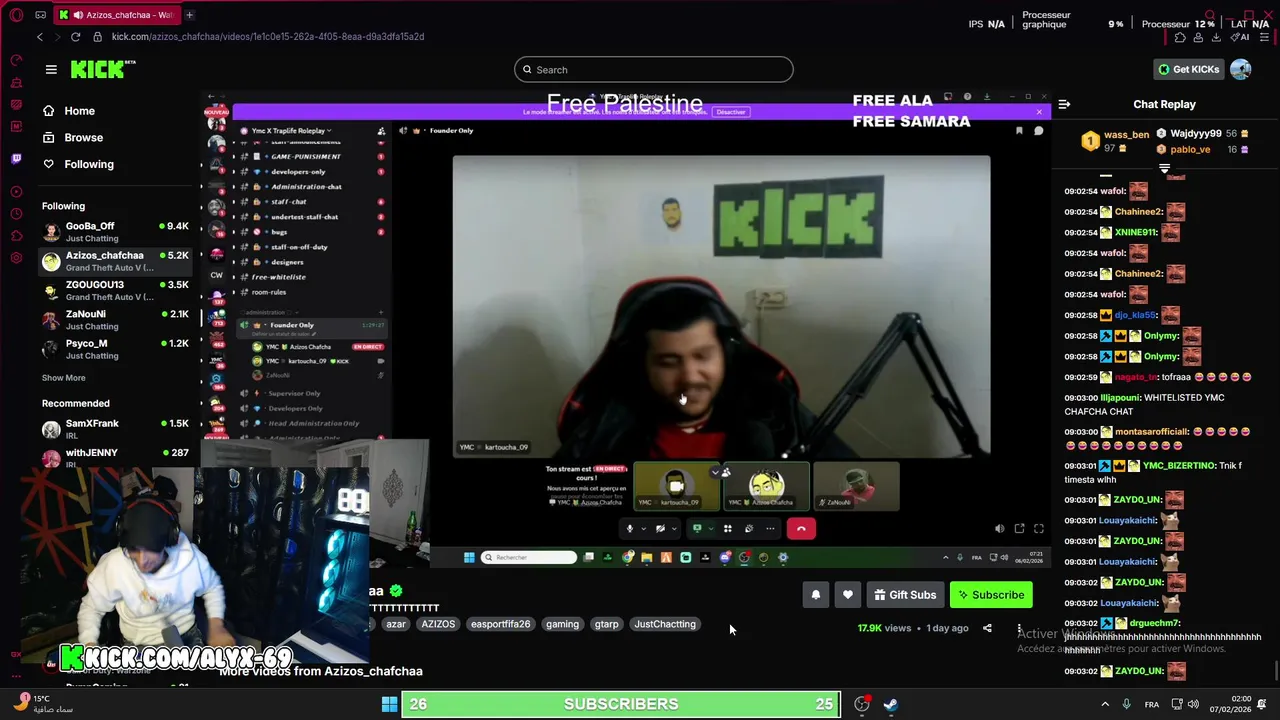Open SamXFrank recommended channel
Screen dimensions: 1280x720
115,429
